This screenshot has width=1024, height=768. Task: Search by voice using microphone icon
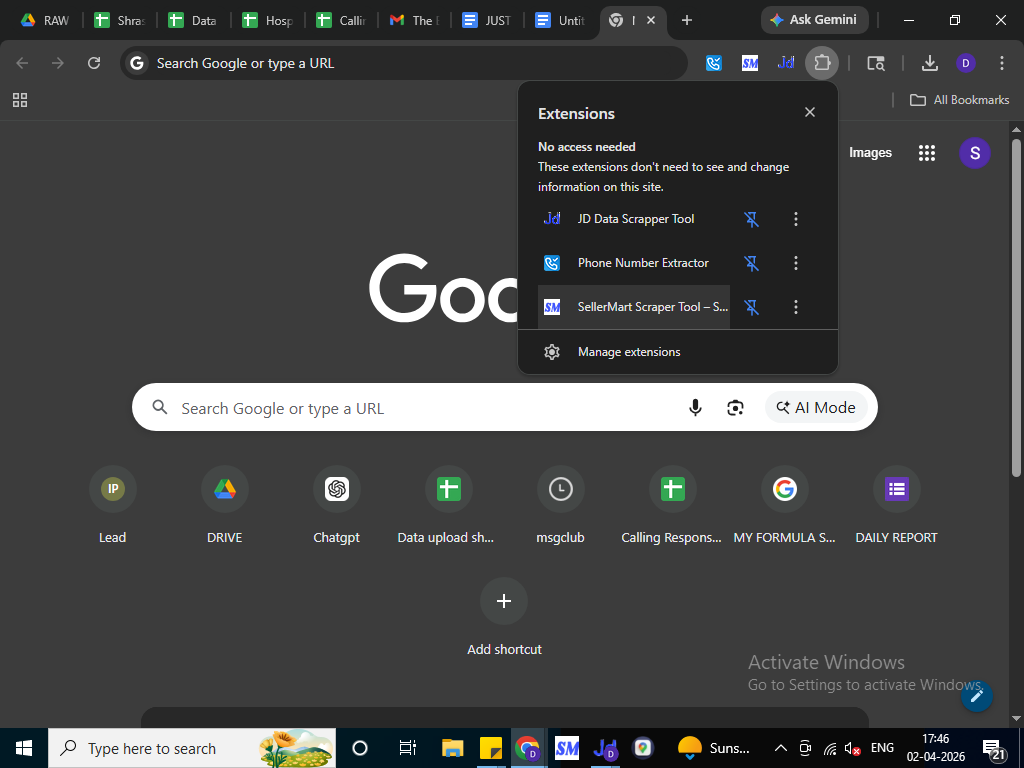point(695,408)
